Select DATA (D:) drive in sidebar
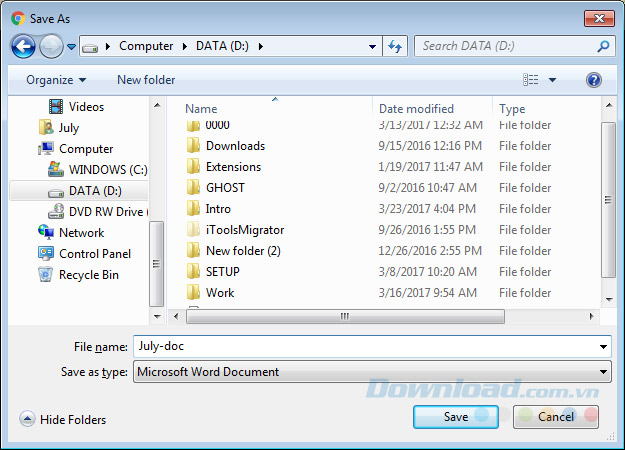Image resolution: width=625 pixels, height=450 pixels. [95, 191]
